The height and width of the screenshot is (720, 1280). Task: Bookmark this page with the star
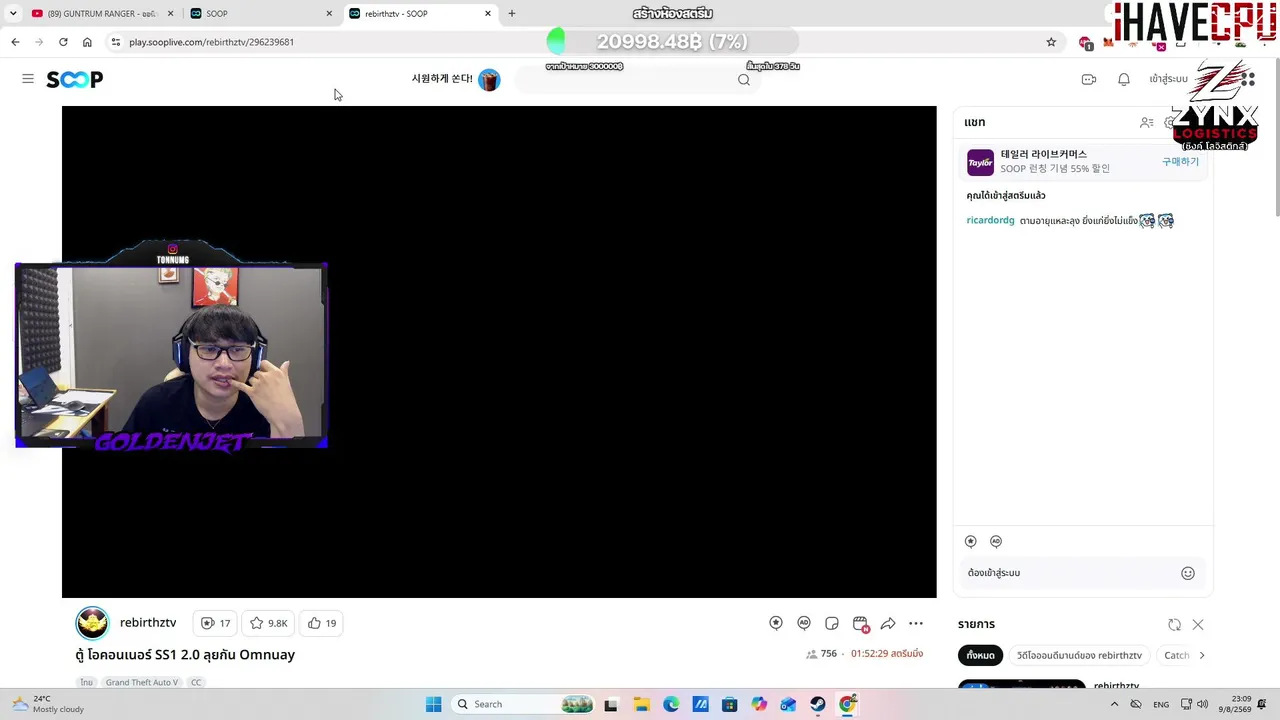pyautogui.click(x=1051, y=42)
